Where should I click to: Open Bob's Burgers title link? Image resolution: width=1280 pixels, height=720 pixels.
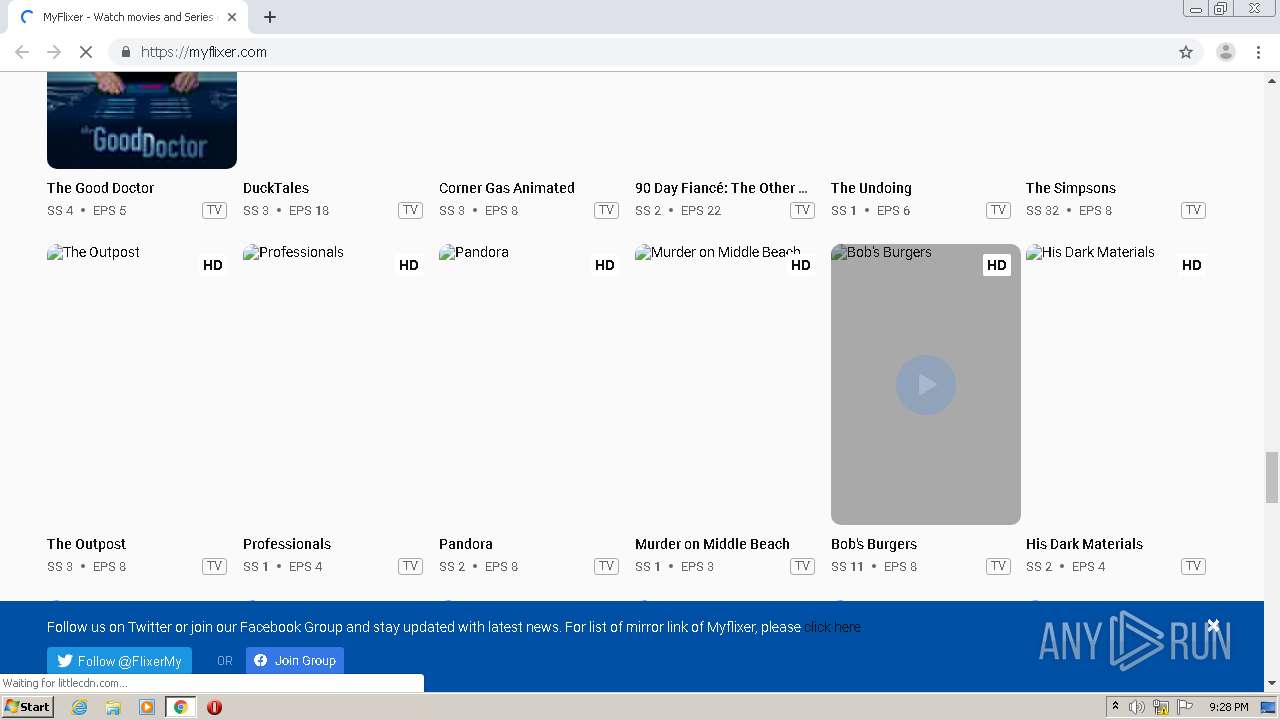(874, 544)
